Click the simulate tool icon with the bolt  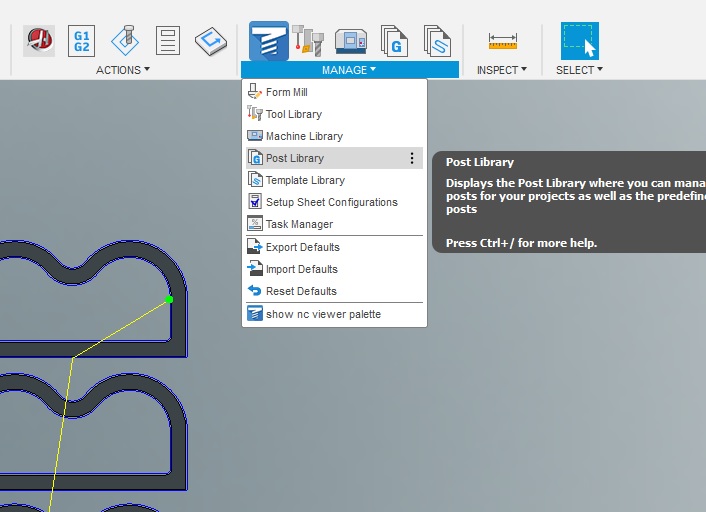(125, 41)
